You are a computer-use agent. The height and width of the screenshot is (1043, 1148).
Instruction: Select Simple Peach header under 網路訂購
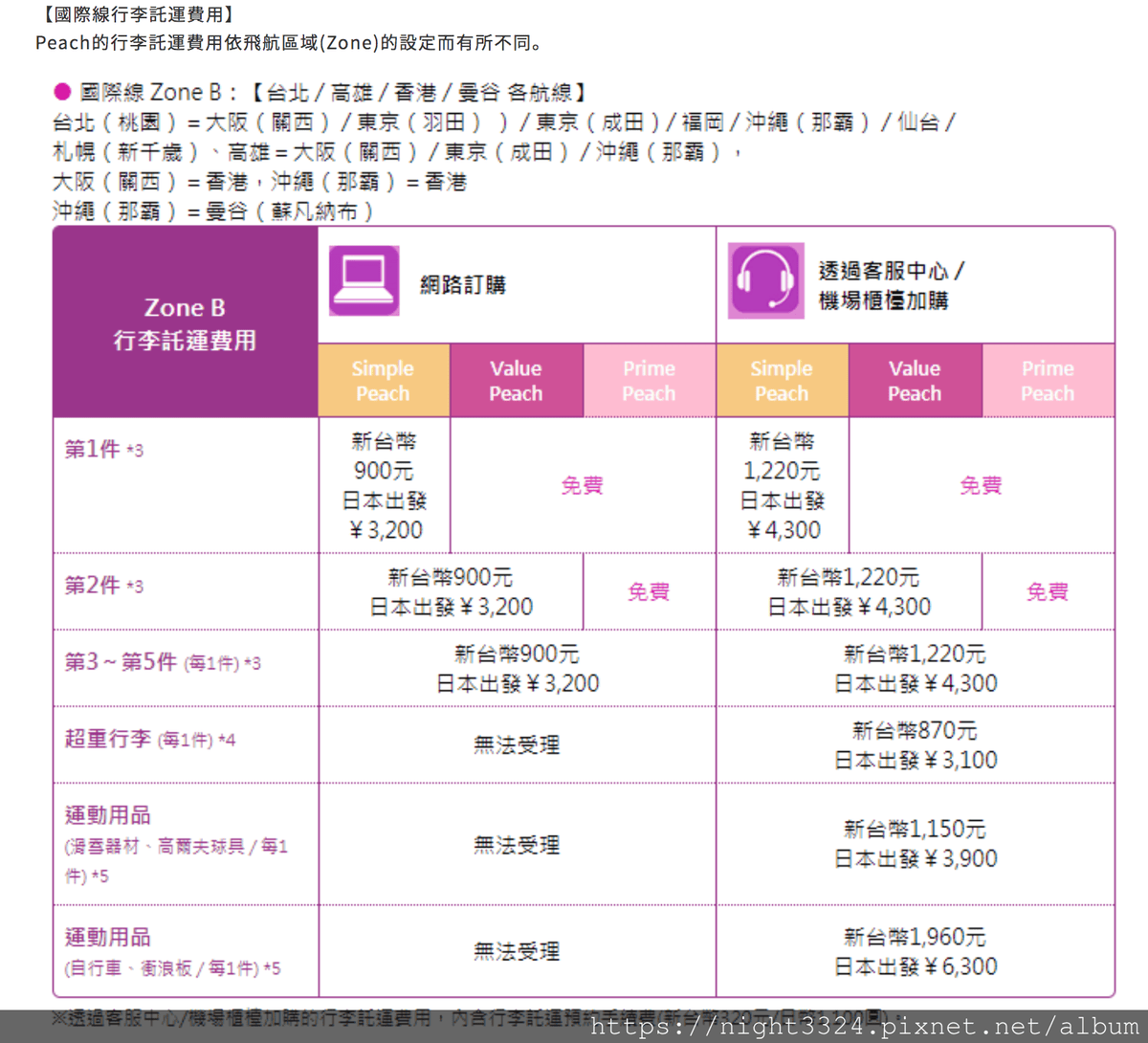point(384,381)
